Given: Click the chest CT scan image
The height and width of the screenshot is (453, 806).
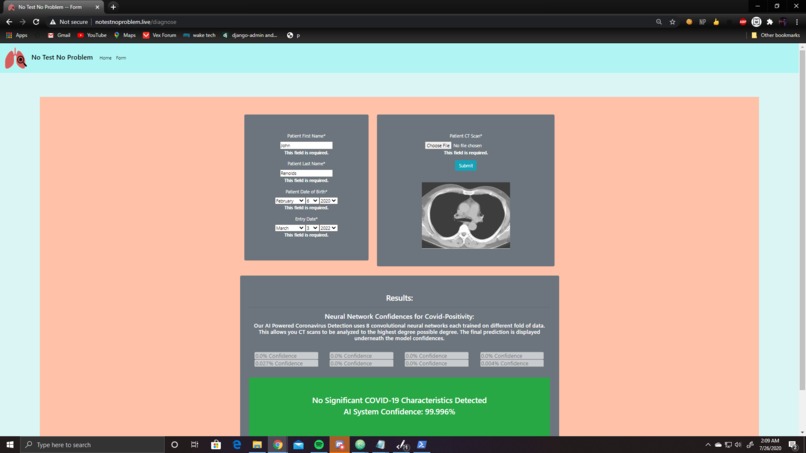Looking at the screenshot, I should click(x=466, y=215).
